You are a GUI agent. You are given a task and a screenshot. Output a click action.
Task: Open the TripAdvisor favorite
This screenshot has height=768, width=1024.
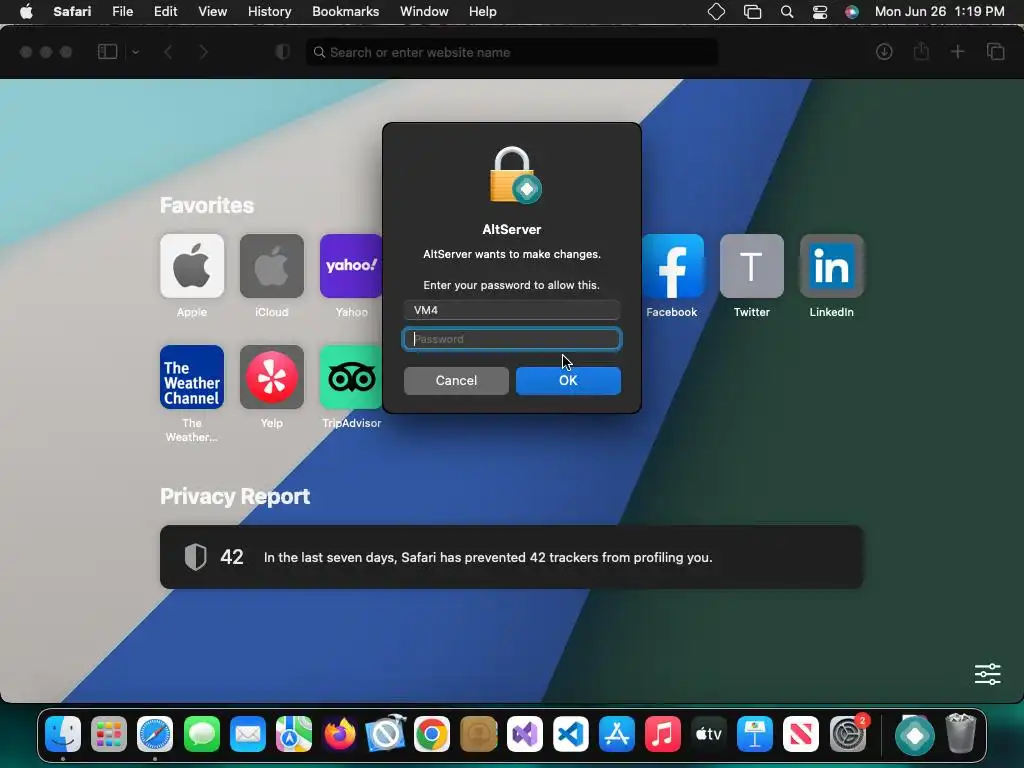(x=351, y=377)
